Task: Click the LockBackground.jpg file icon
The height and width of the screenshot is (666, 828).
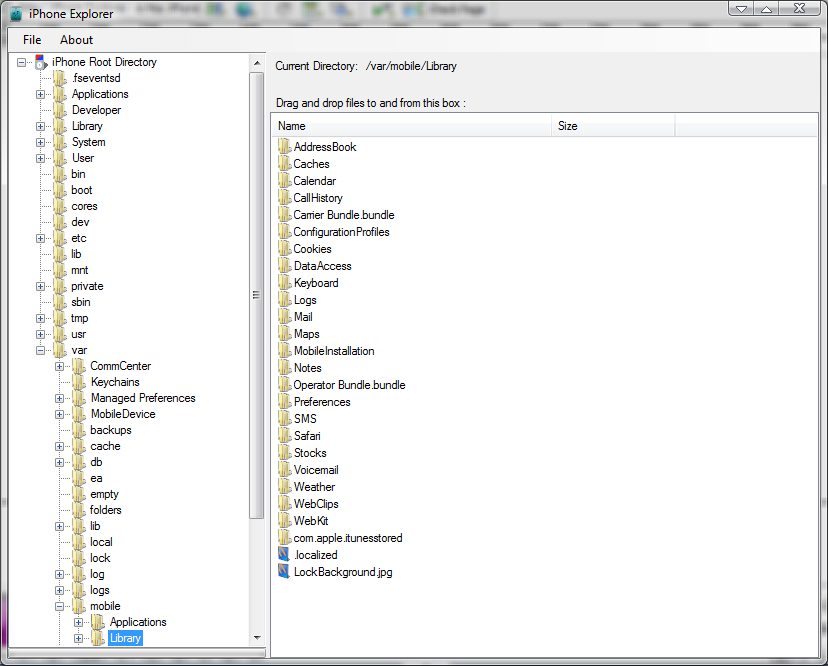Action: (x=284, y=571)
